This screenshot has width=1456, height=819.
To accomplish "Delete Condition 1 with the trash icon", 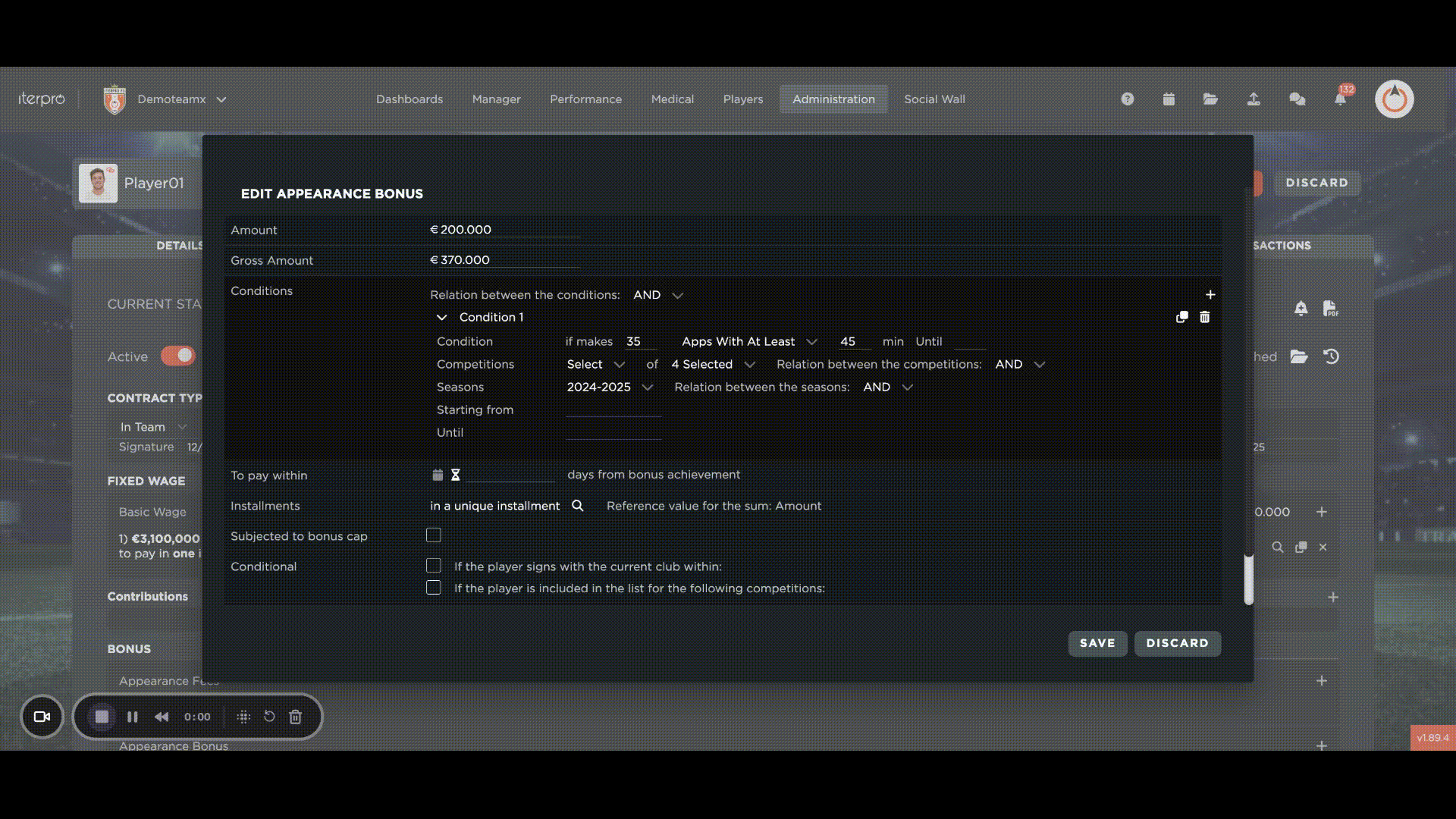I will 1205,317.
